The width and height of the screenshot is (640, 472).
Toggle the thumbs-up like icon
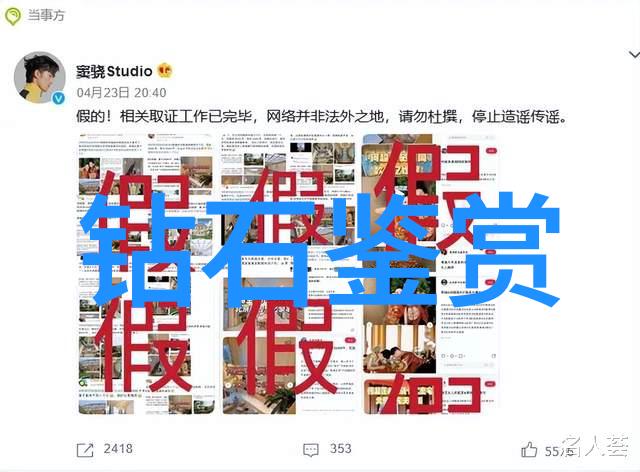(x=529, y=450)
